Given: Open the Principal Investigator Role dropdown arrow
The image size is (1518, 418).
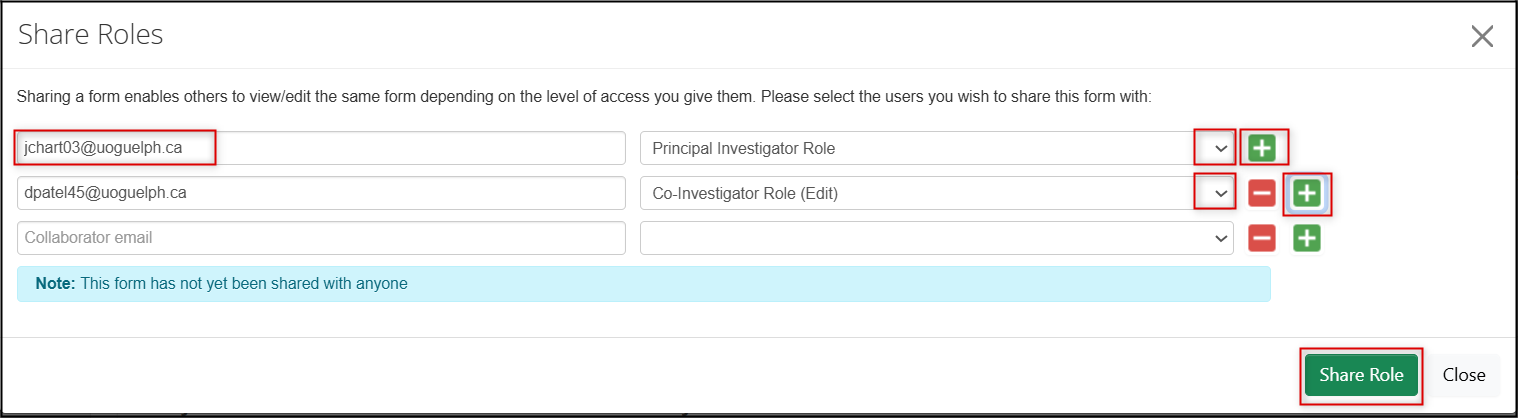Looking at the screenshot, I should click(x=1220, y=148).
